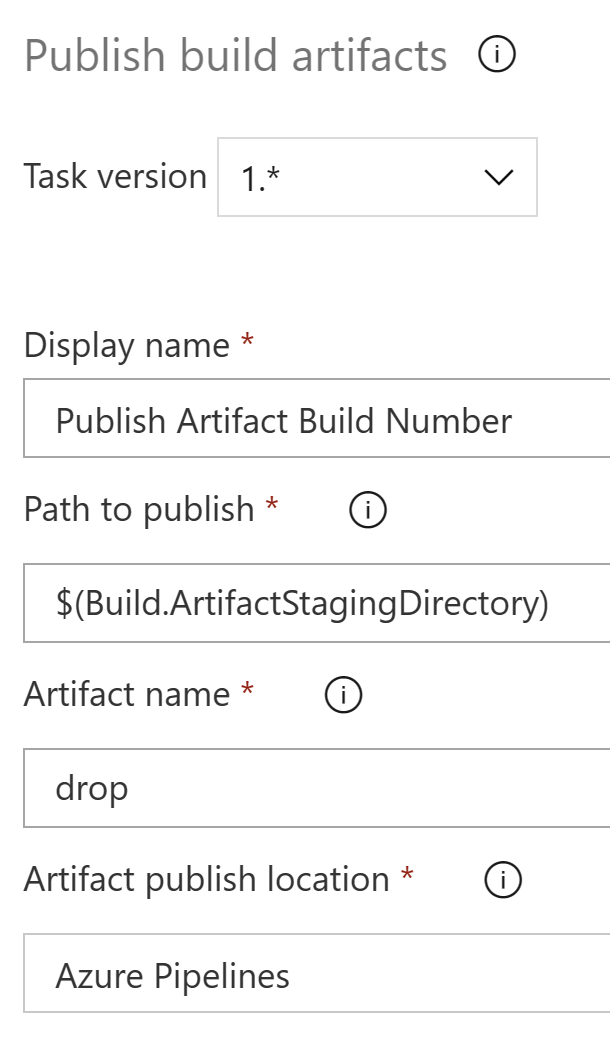
Task: Open the Azure Pipelines location dropdown
Action: 317,974
